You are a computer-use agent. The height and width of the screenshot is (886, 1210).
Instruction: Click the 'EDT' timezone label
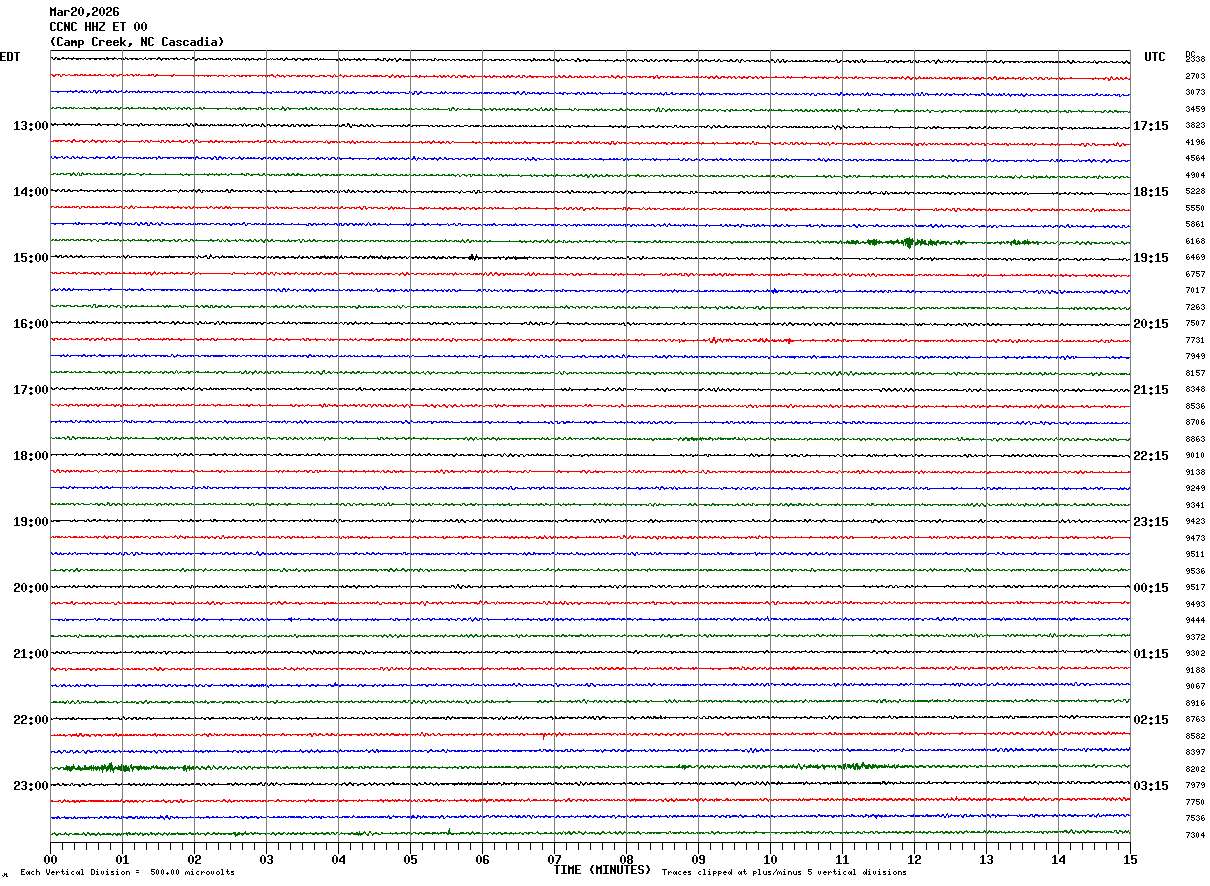(10, 57)
